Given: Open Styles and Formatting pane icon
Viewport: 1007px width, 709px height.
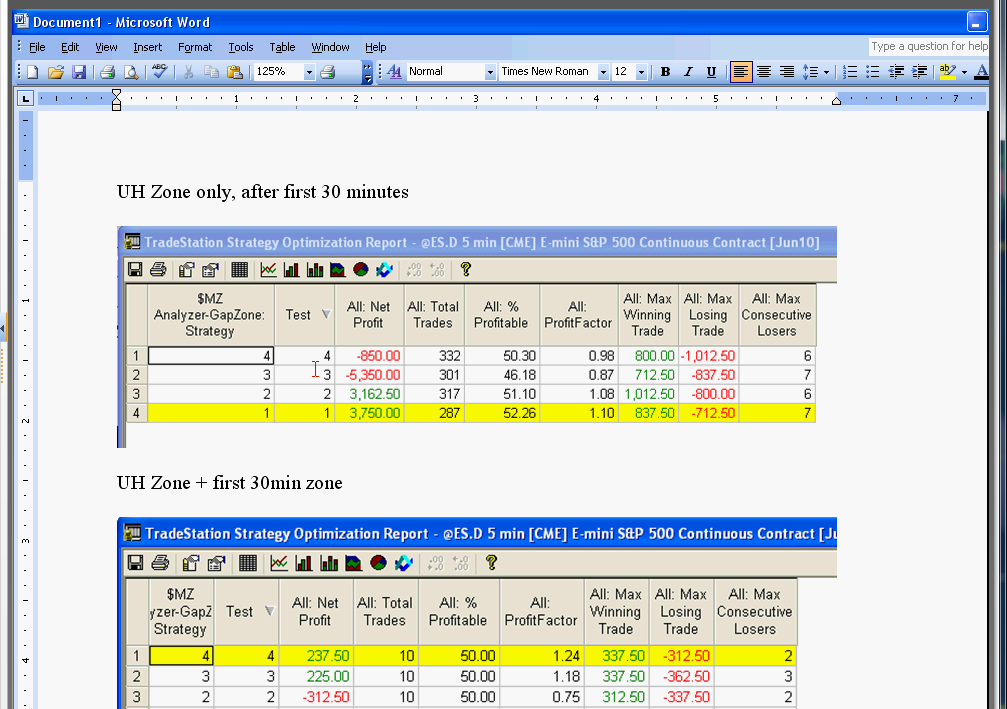Looking at the screenshot, I should click(394, 72).
